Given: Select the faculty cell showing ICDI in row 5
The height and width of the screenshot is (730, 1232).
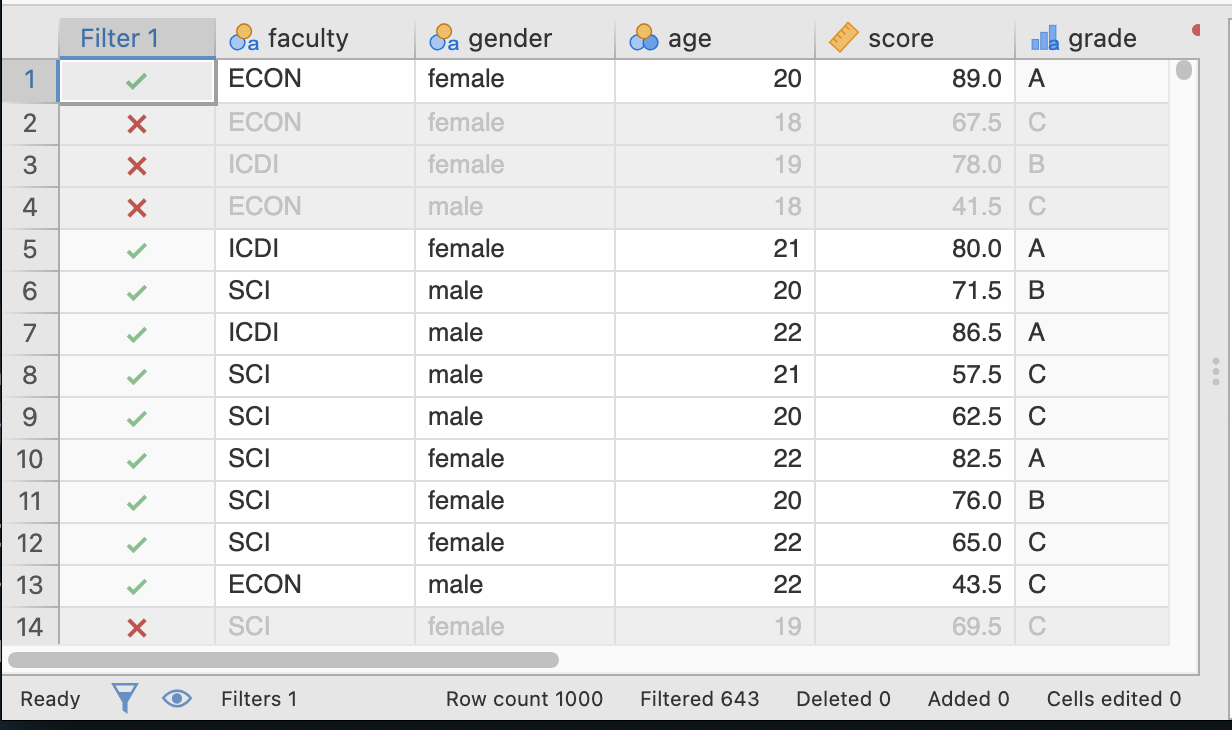Looking at the screenshot, I should (314, 249).
